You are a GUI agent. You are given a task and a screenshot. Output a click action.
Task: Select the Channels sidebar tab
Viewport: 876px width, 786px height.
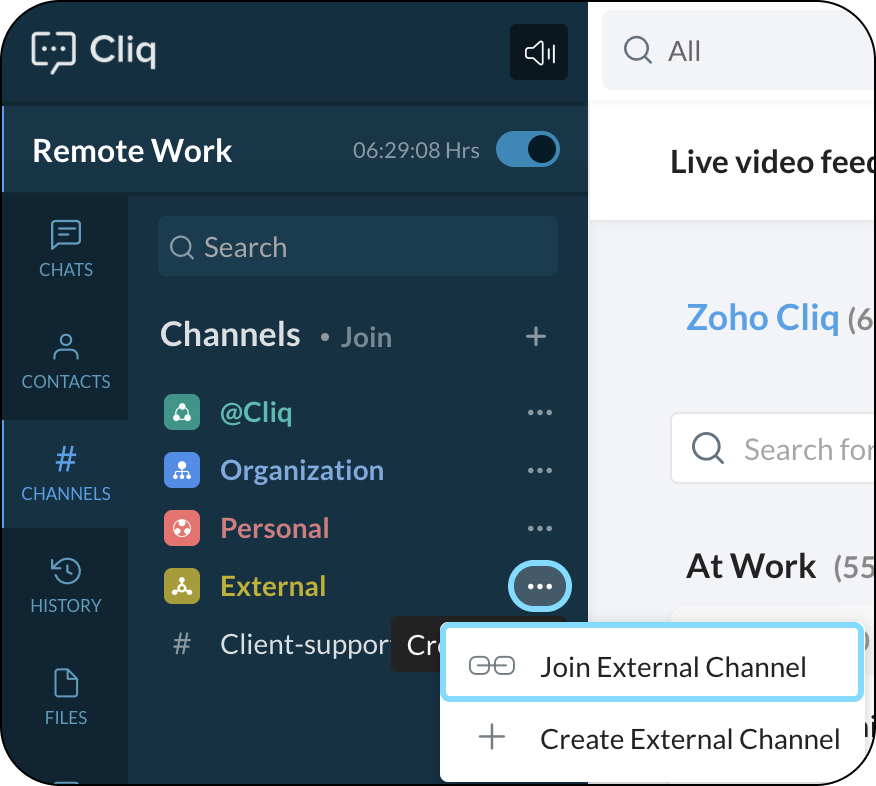coord(66,474)
